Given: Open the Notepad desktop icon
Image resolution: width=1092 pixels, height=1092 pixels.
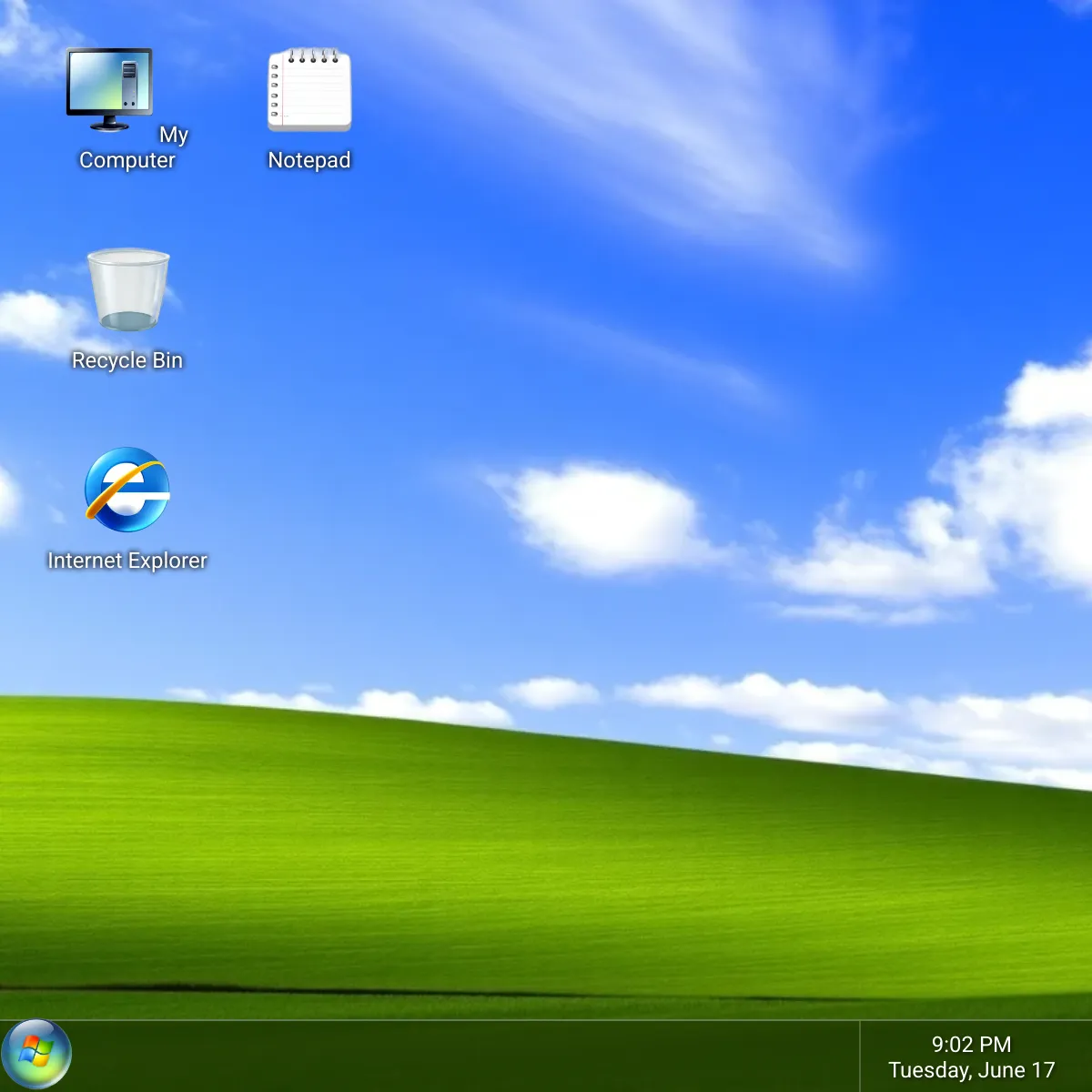Looking at the screenshot, I should (x=309, y=89).
